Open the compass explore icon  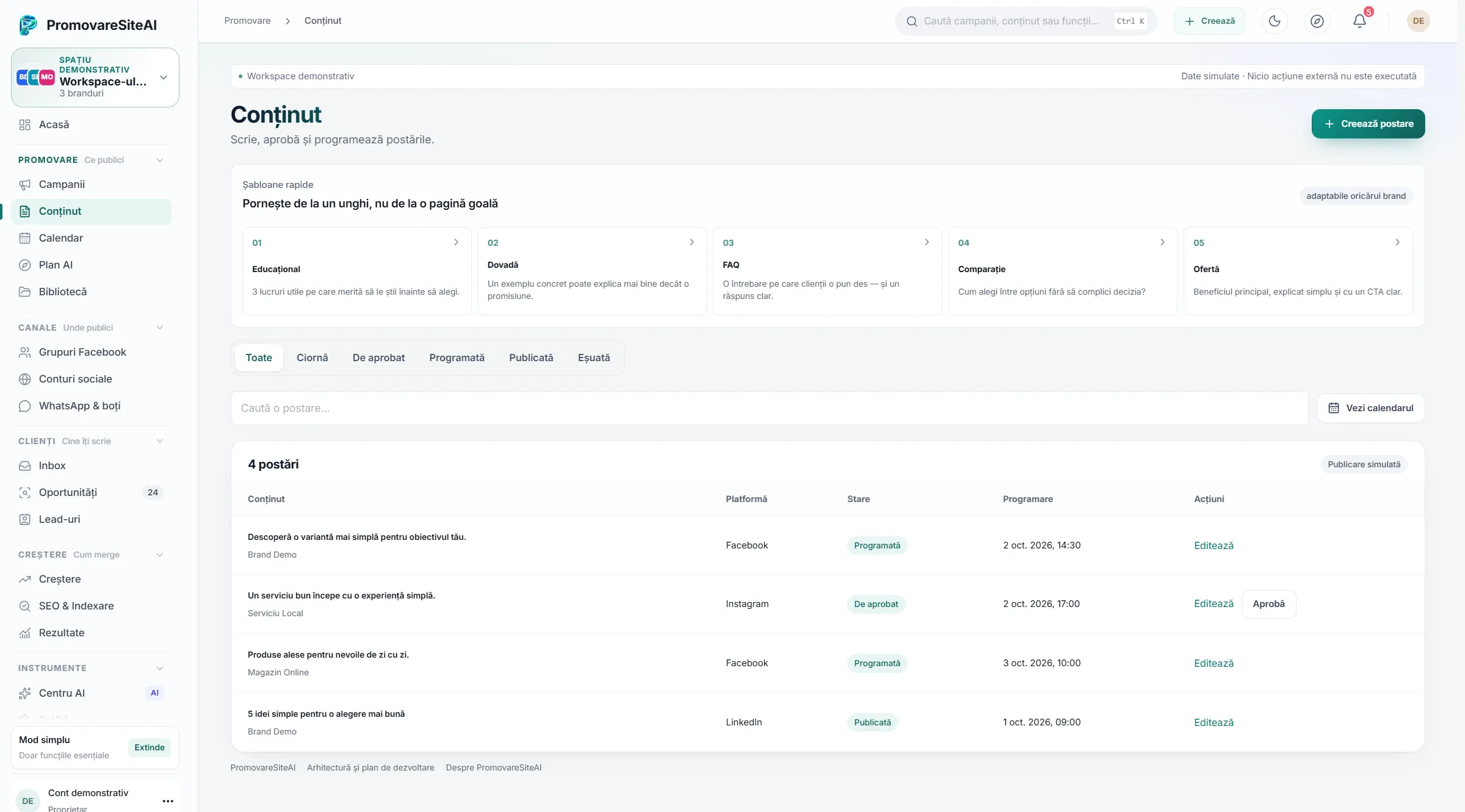click(1317, 21)
